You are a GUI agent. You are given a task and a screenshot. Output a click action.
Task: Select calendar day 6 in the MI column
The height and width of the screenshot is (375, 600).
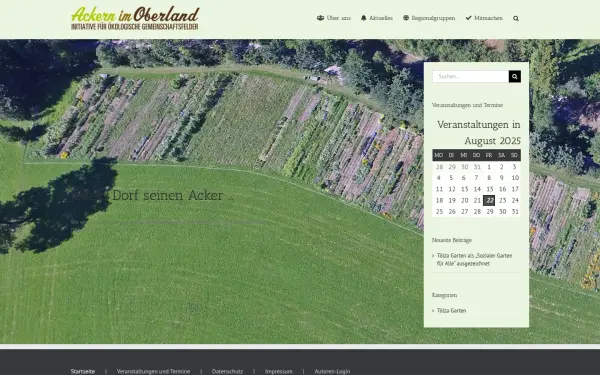[464, 178]
